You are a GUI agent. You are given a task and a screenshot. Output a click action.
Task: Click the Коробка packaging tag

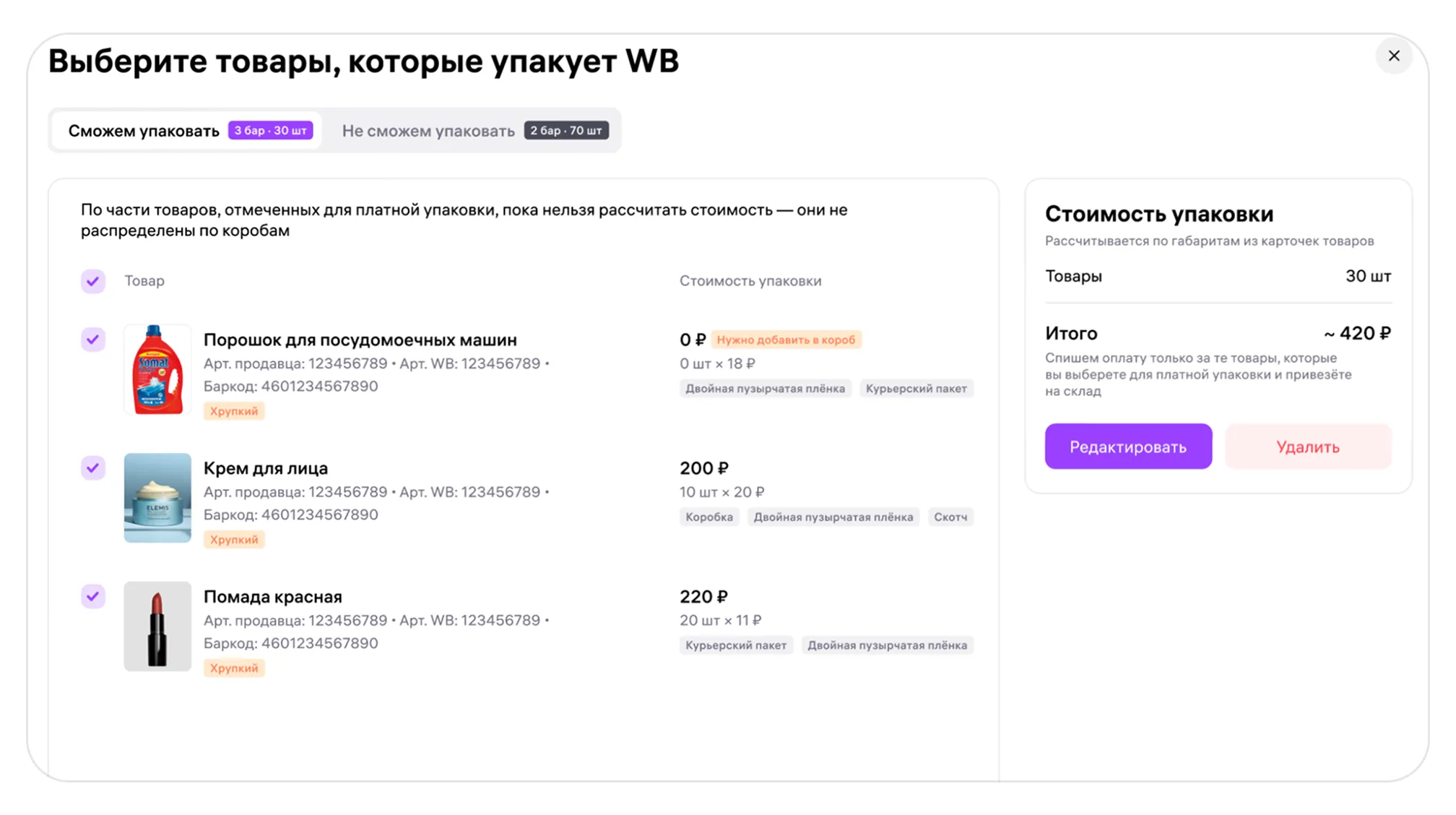coord(708,517)
